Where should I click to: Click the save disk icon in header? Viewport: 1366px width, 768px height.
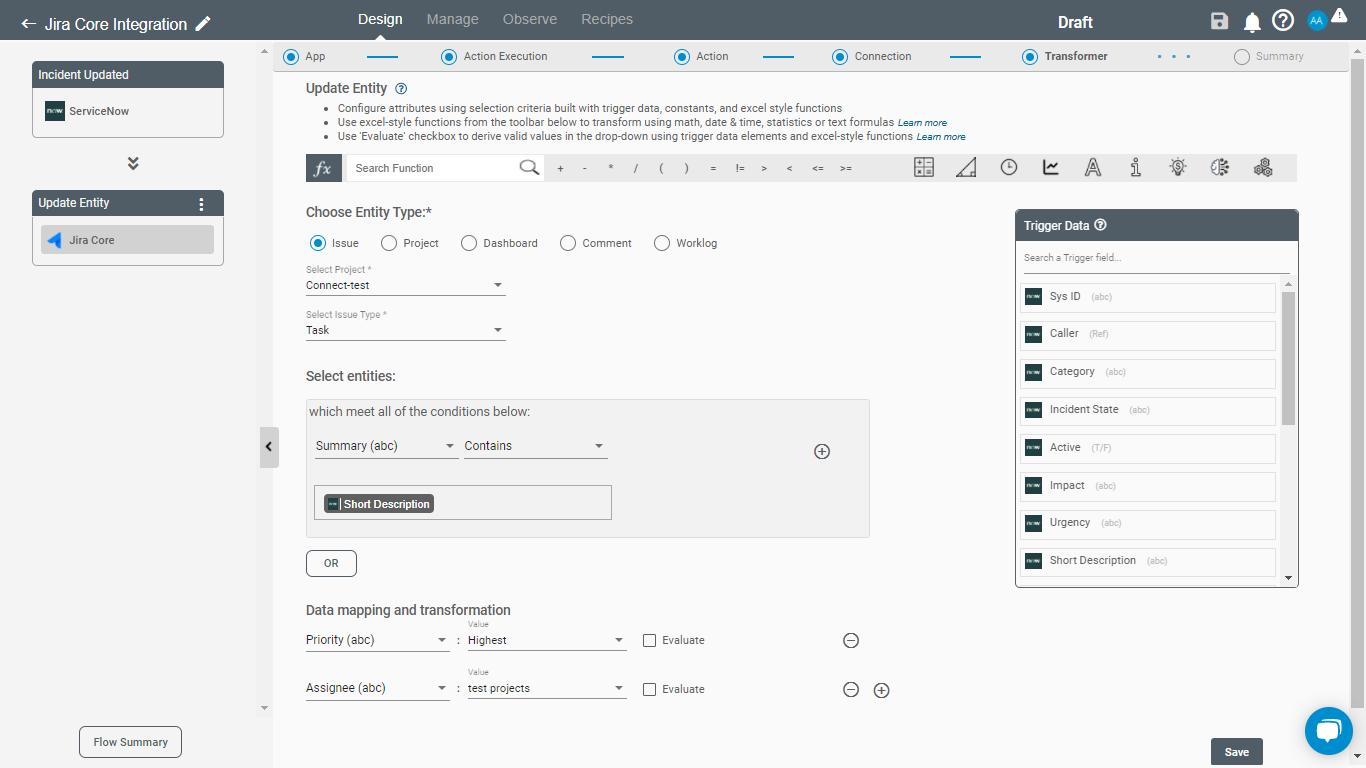point(1219,22)
